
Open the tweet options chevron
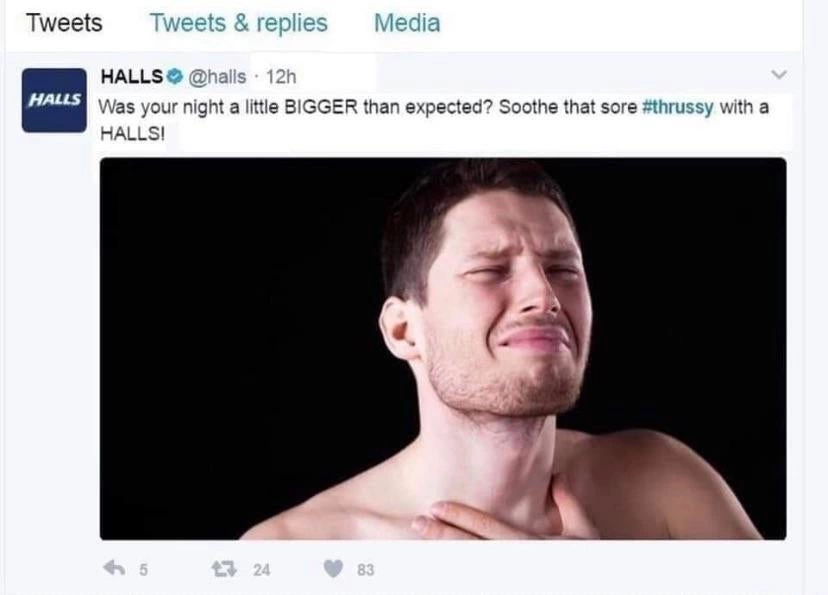click(779, 74)
